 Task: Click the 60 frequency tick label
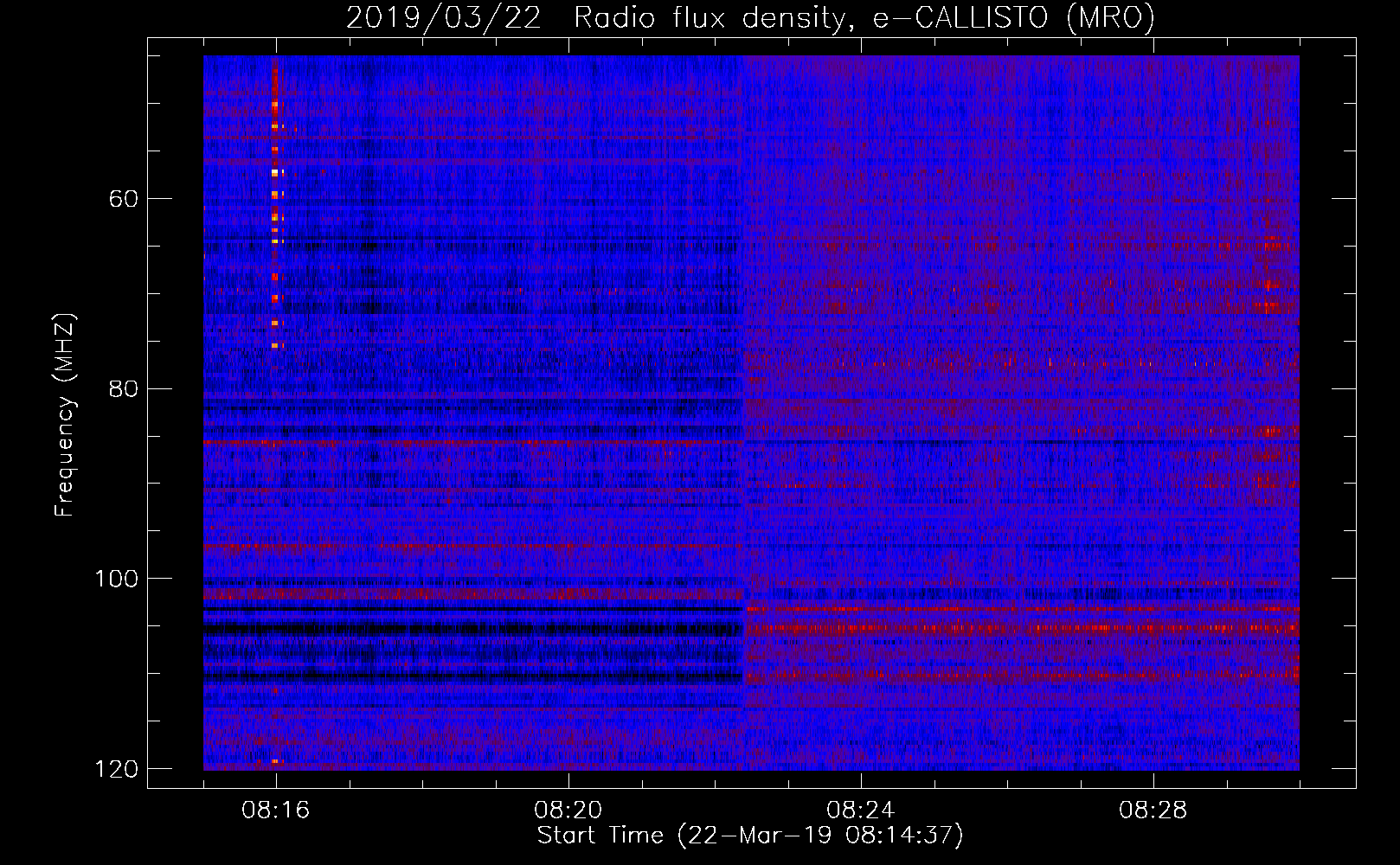click(123, 199)
